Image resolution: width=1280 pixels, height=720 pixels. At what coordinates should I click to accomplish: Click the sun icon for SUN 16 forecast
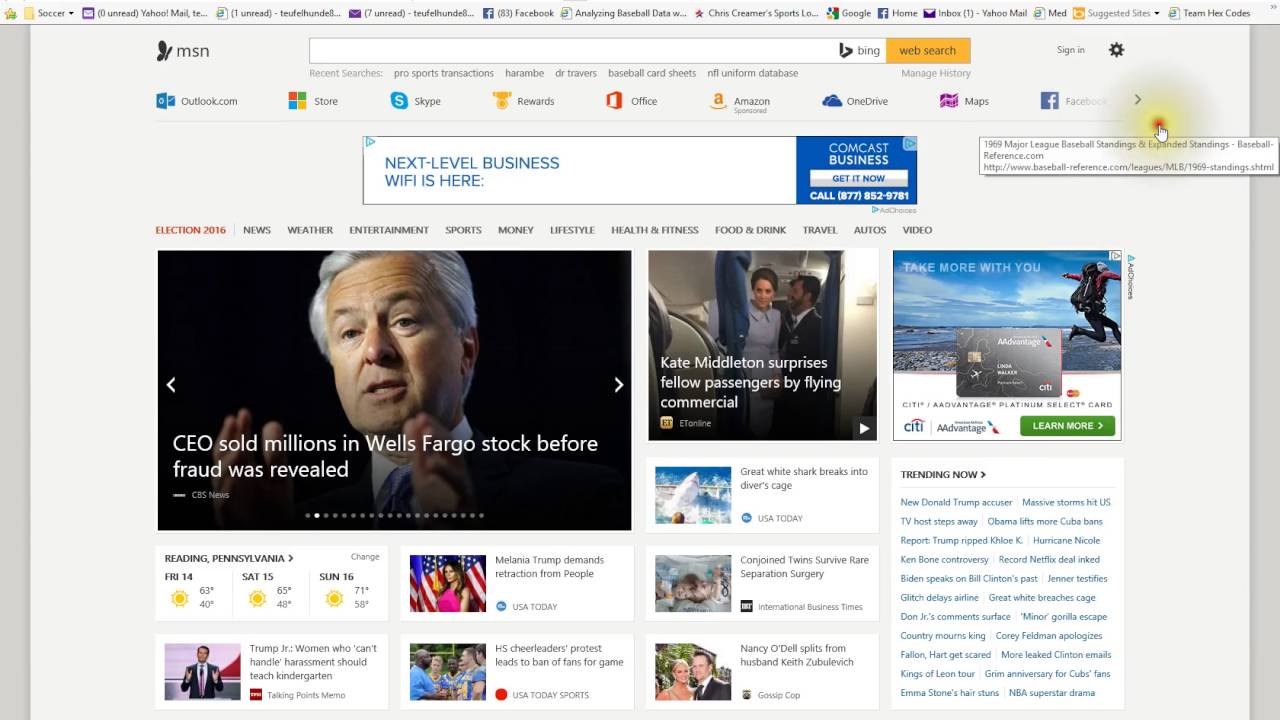[x=334, y=598]
